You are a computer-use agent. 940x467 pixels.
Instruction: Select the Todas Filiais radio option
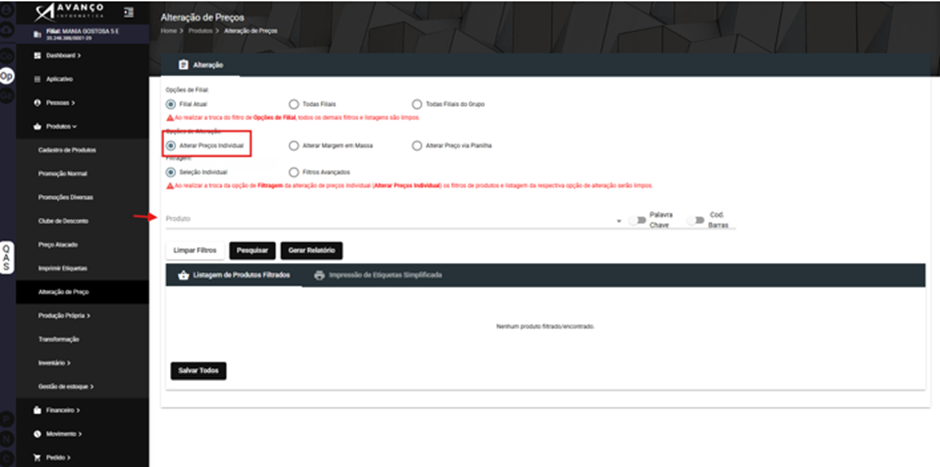pyautogui.click(x=294, y=104)
